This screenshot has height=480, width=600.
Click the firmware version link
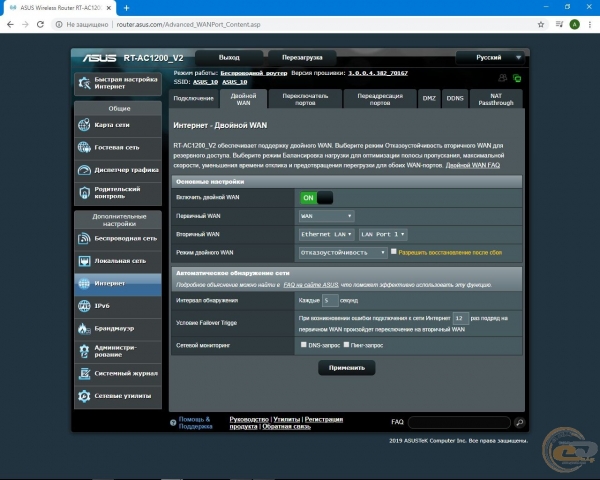[378, 73]
